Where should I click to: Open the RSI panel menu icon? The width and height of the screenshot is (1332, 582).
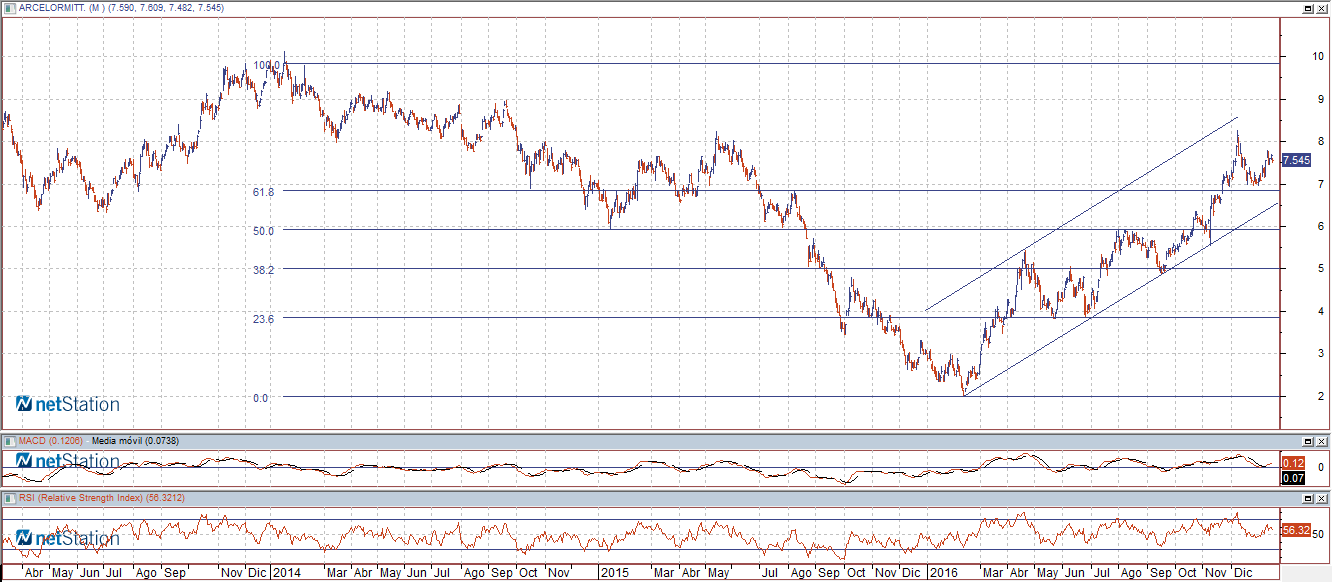pos(11,497)
